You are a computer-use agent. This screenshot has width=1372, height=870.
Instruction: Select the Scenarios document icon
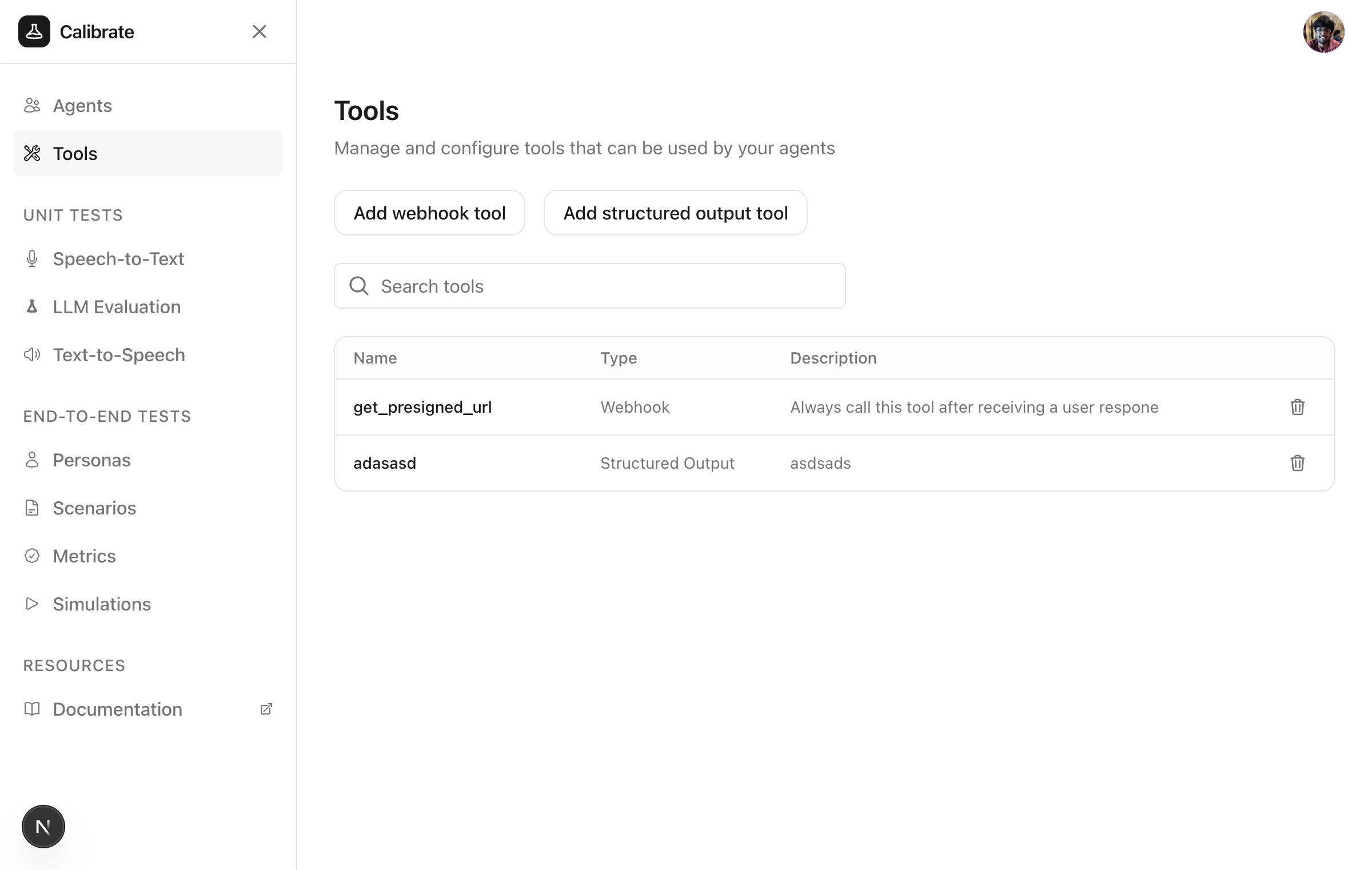coord(31,508)
